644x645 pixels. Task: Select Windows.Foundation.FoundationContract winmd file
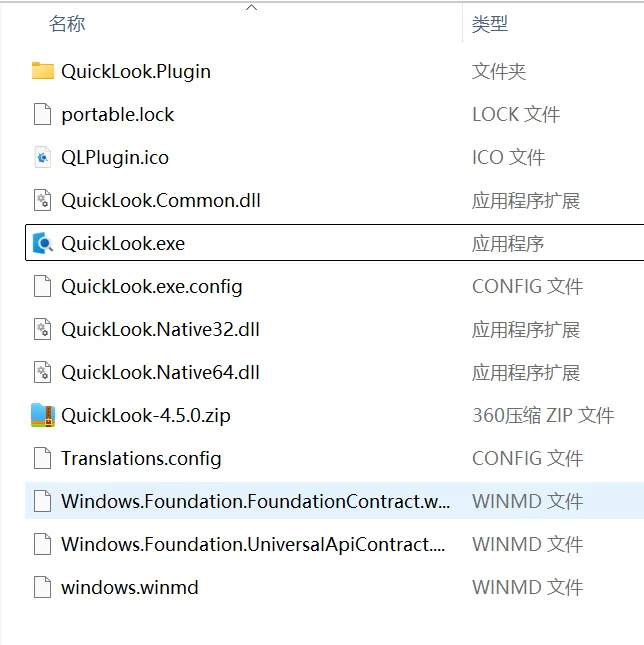pos(255,501)
